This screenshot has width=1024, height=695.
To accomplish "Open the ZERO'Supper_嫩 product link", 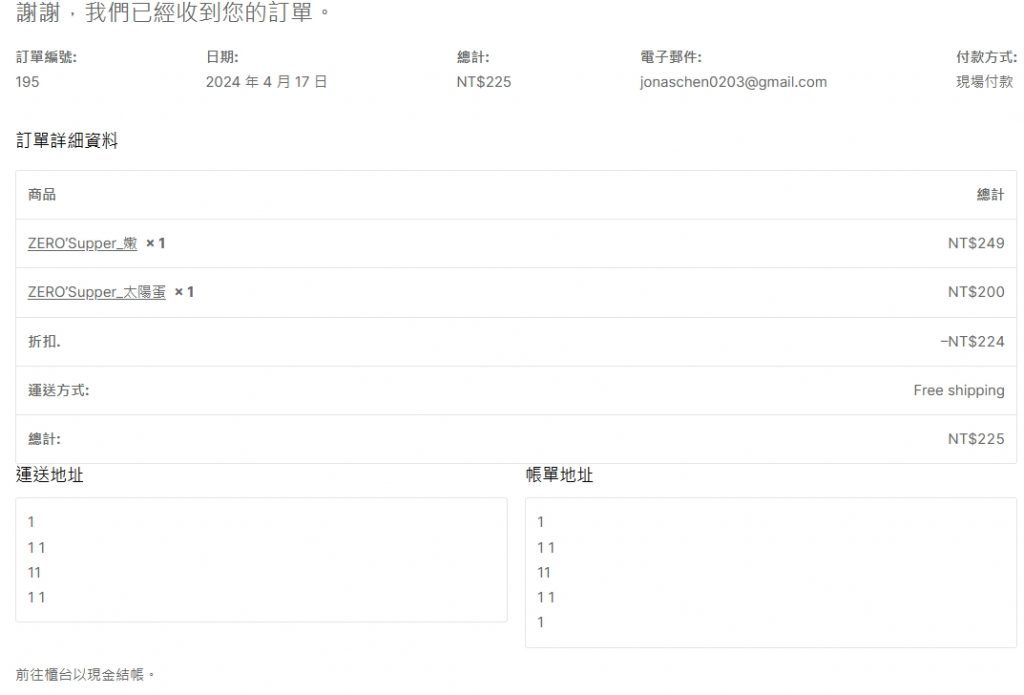I will point(82,243).
